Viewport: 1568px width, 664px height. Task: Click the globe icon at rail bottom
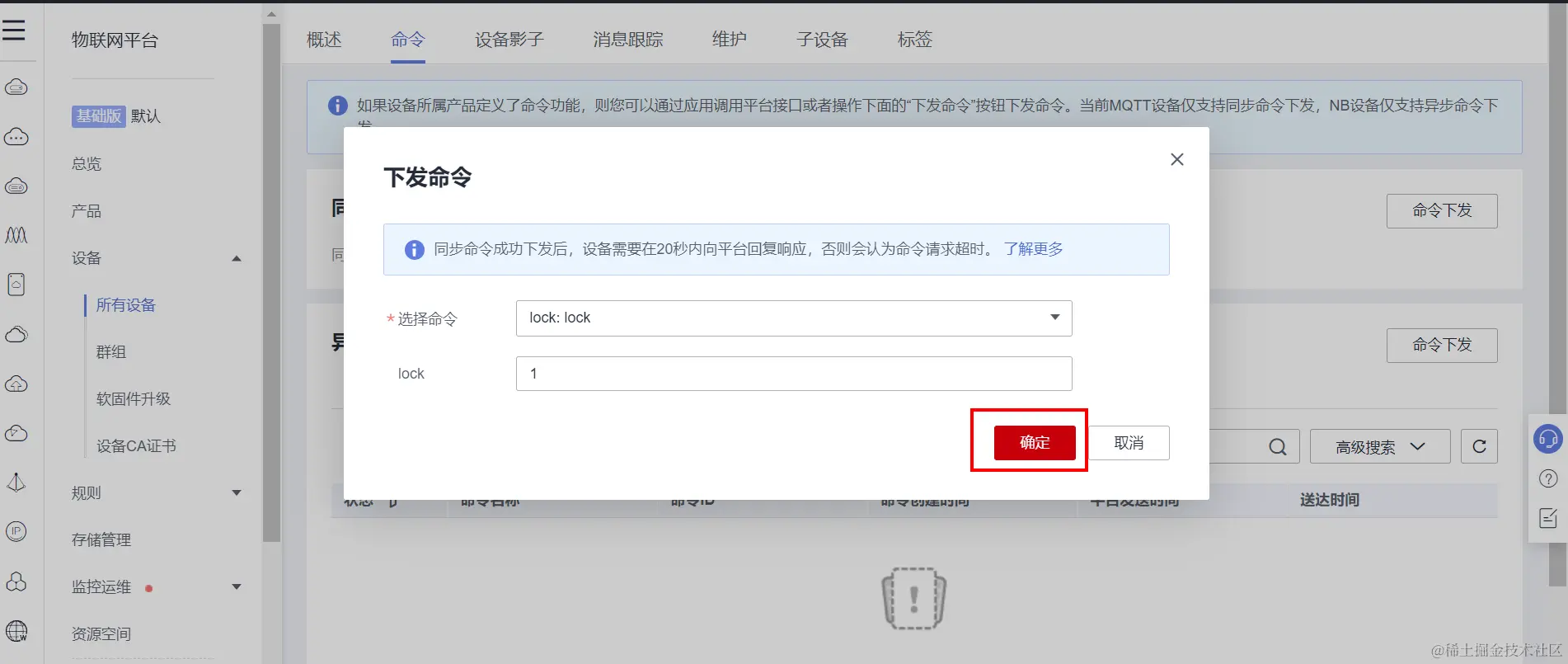click(x=16, y=631)
